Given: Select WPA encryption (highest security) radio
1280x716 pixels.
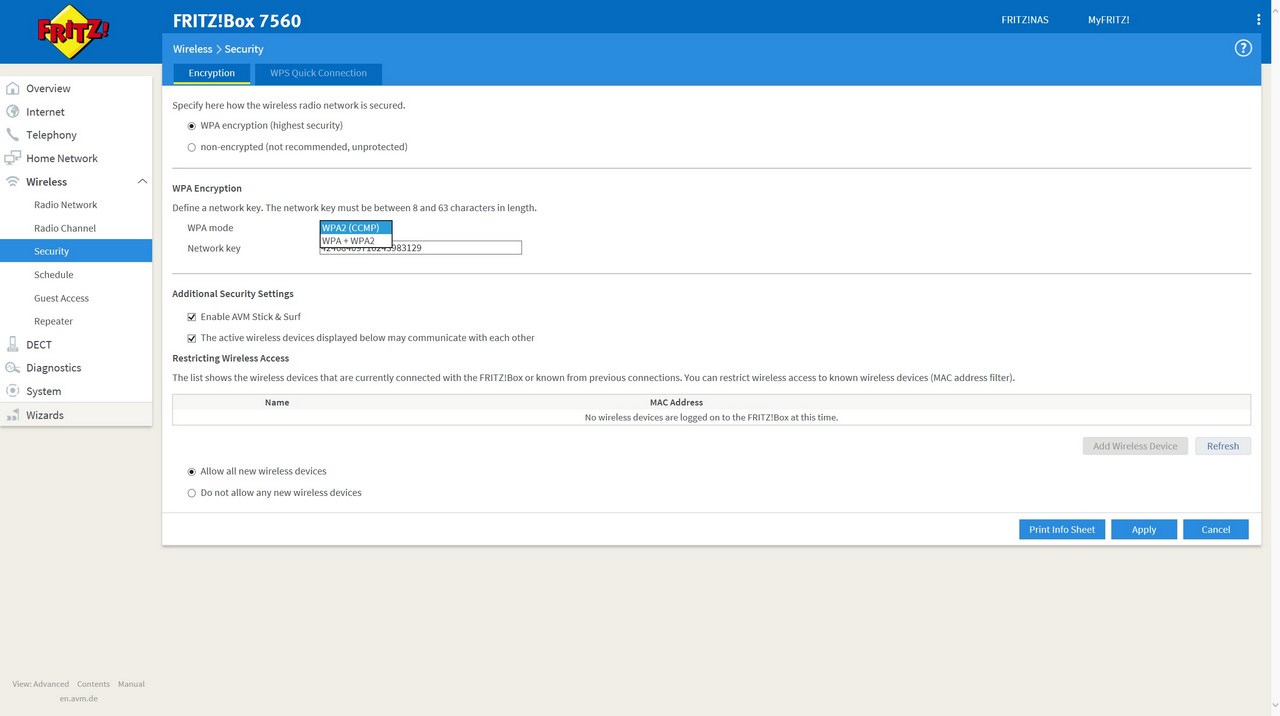Looking at the screenshot, I should tap(192, 126).
